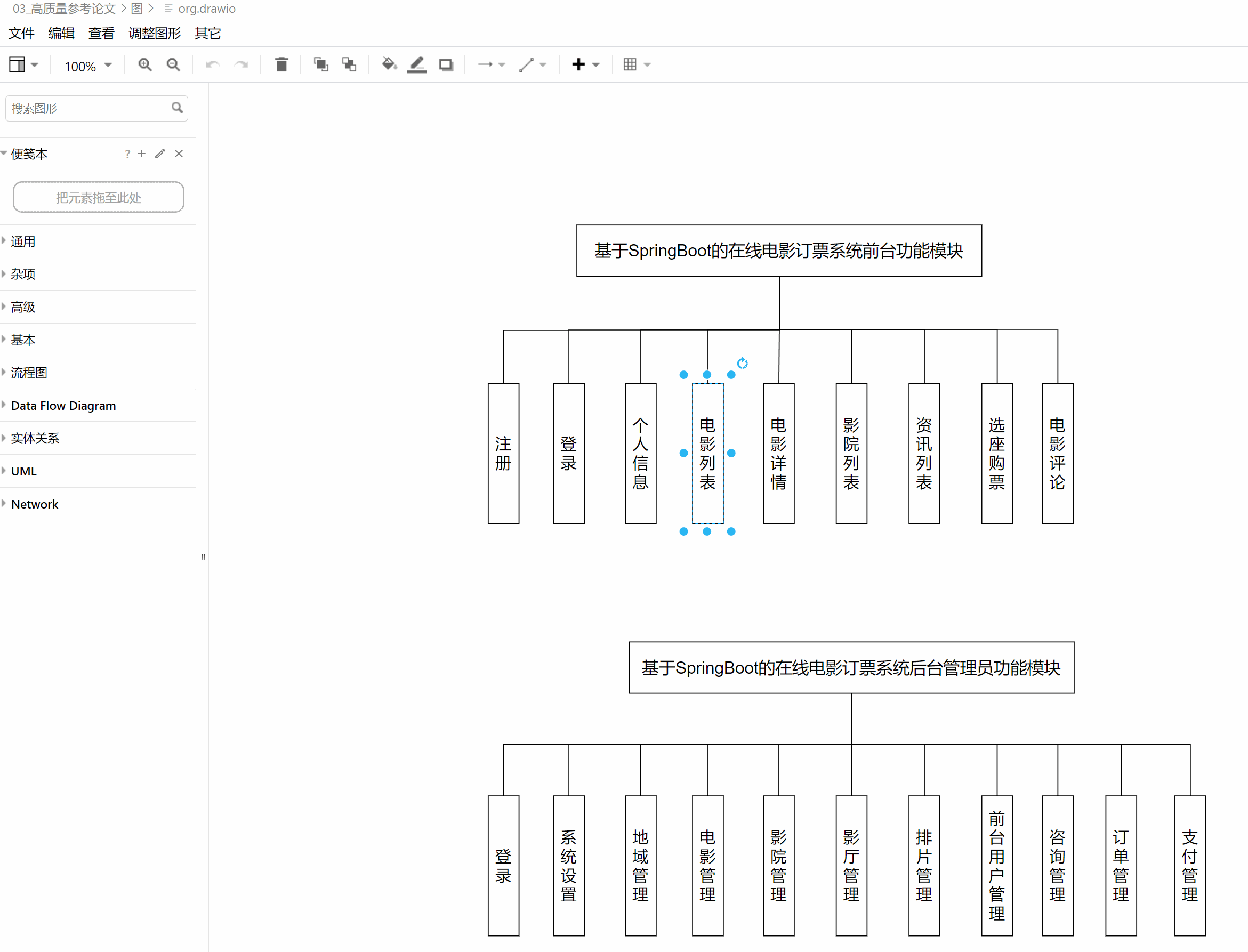1248x952 pixels.
Task: Open the 编辑 menu
Action: click(x=61, y=34)
